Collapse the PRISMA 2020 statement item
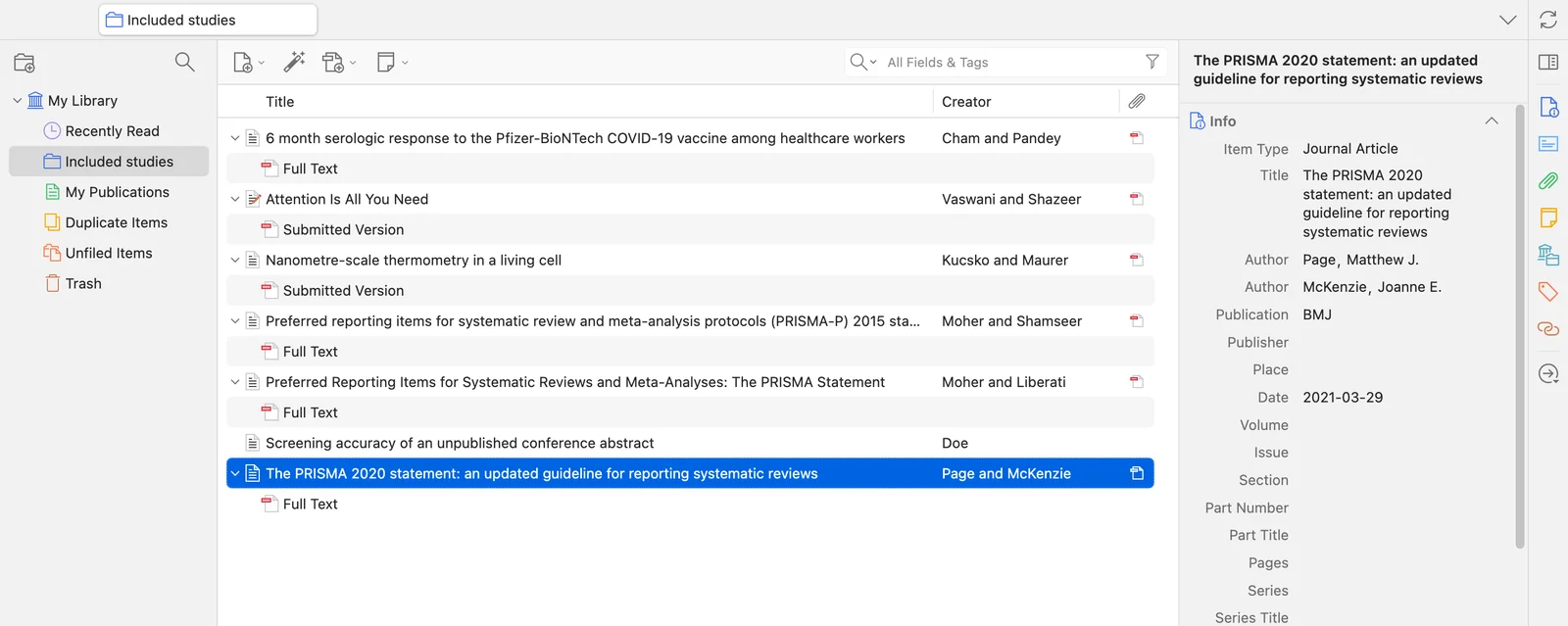The width and height of the screenshot is (1568, 626). pos(235,473)
